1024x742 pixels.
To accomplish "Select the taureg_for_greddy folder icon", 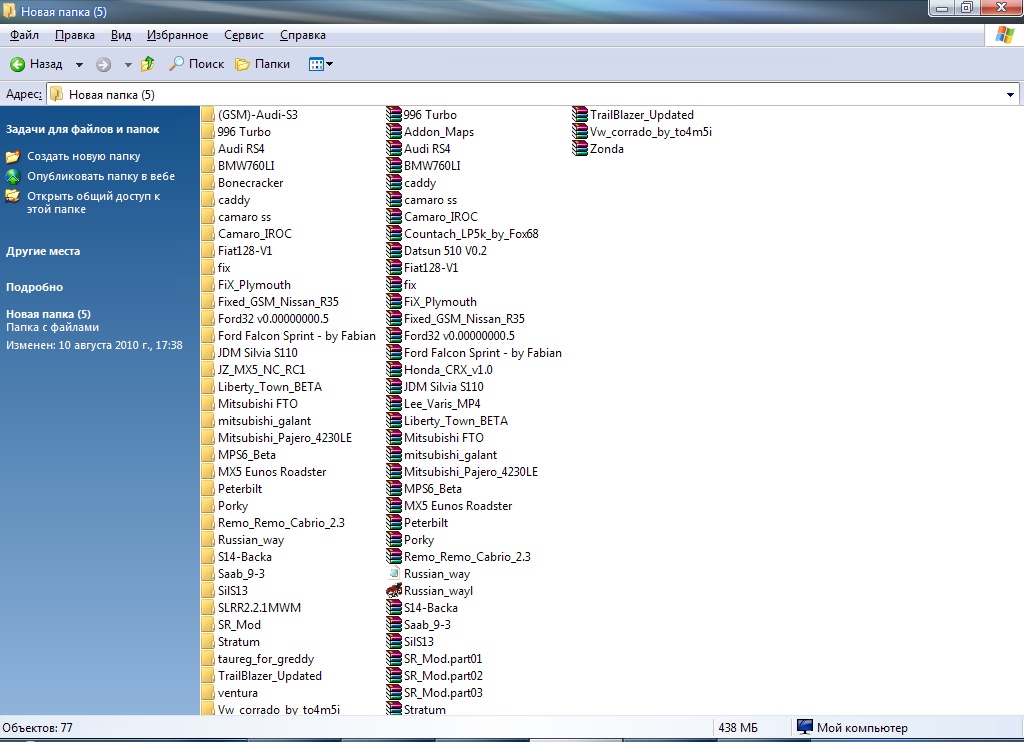I will tap(208, 658).
